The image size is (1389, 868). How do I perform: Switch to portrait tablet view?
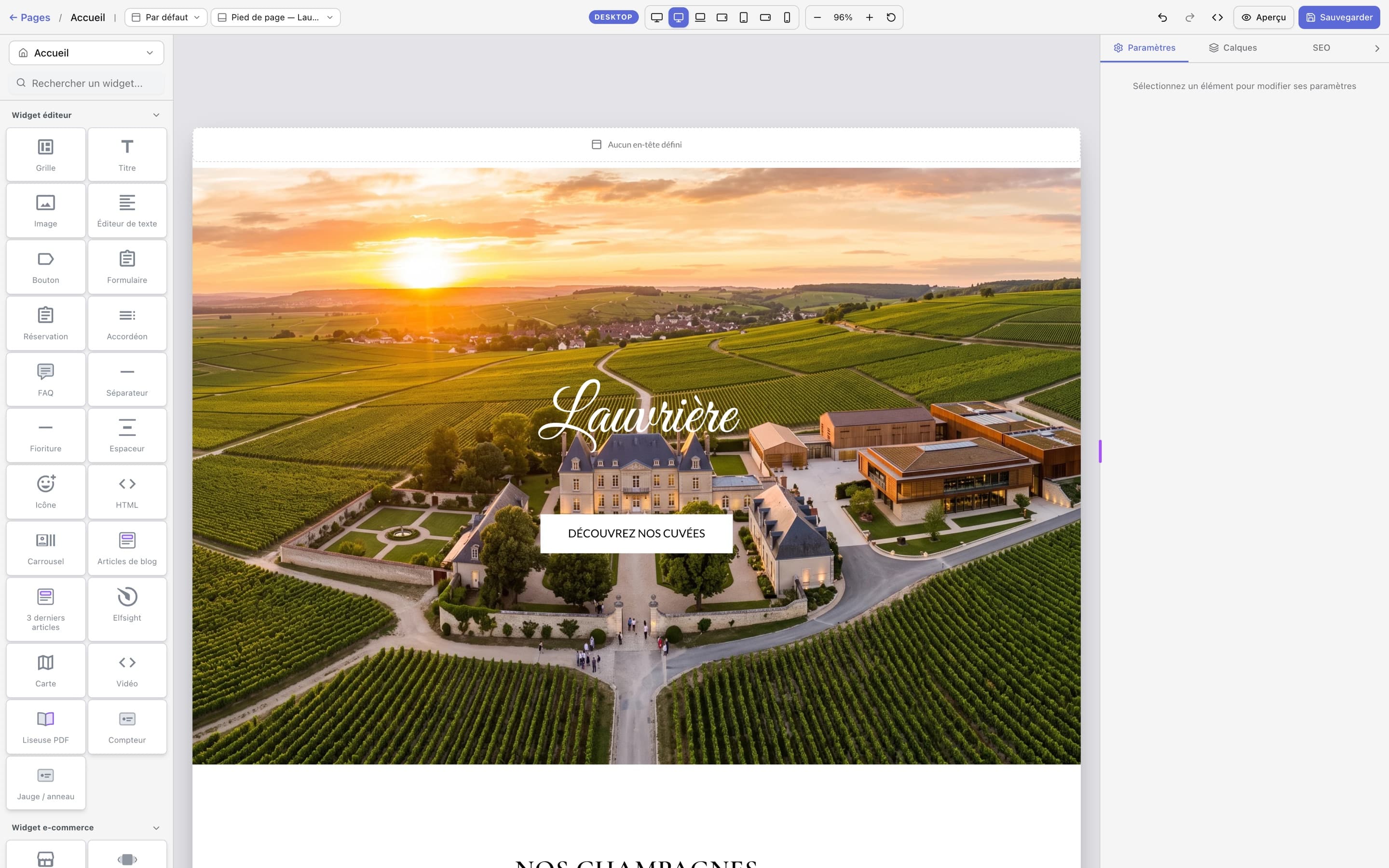743,17
